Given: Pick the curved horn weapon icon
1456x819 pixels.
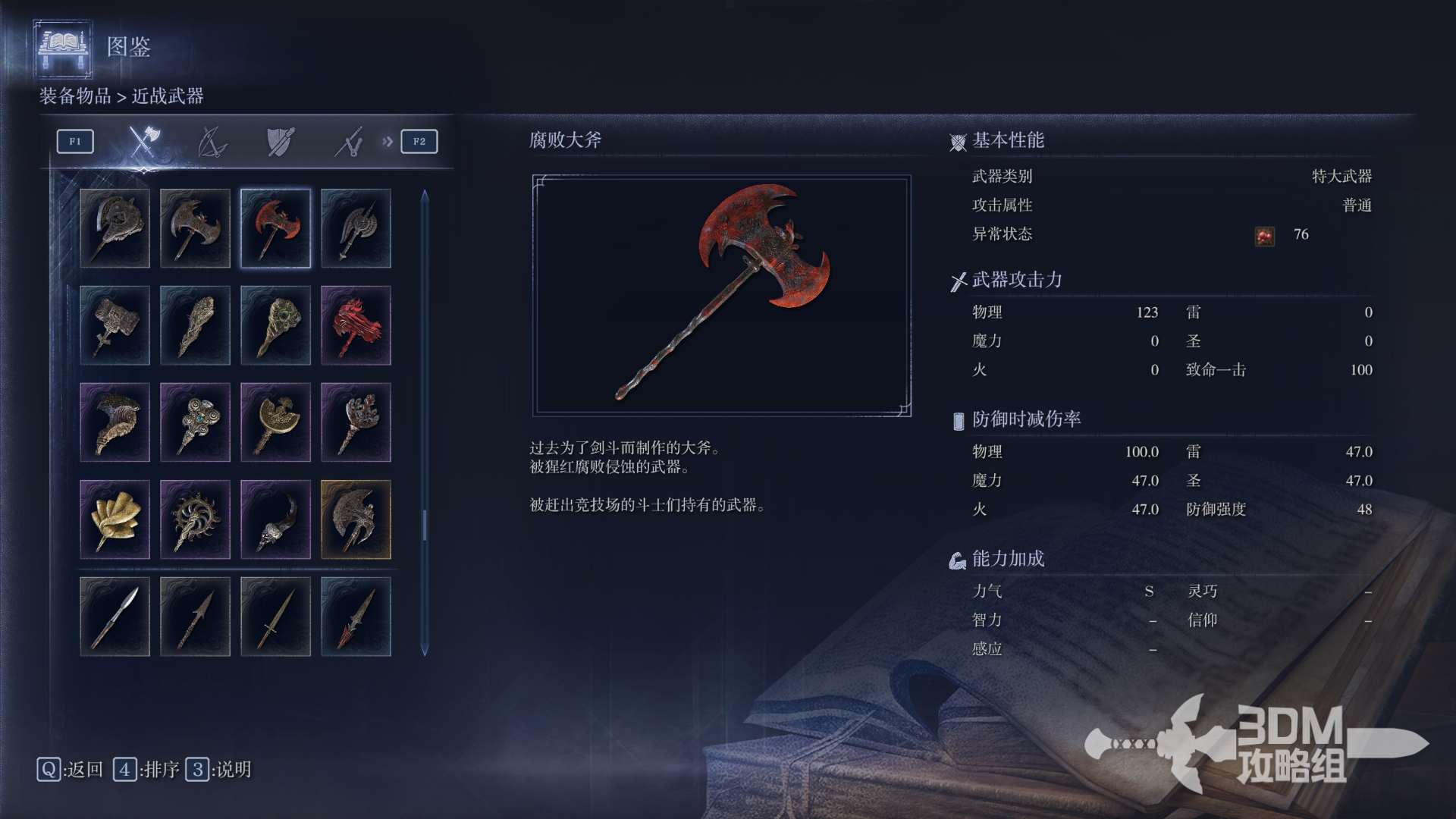Looking at the screenshot, I should [275, 519].
